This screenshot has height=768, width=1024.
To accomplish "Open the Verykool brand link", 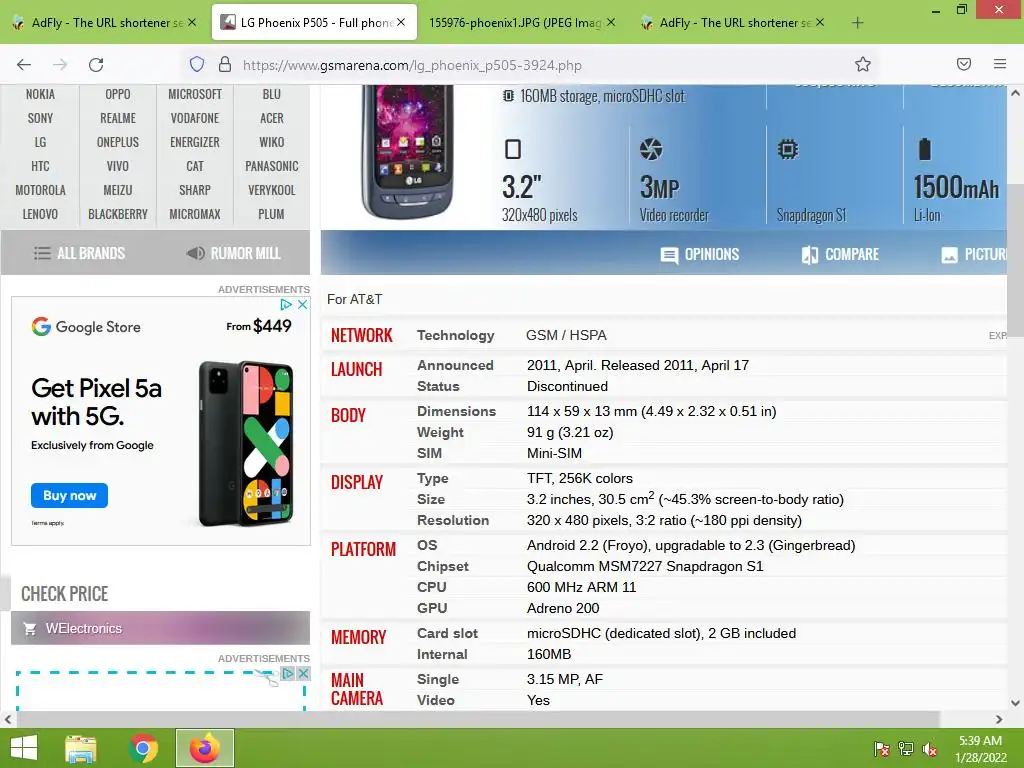I will click(x=272, y=190).
